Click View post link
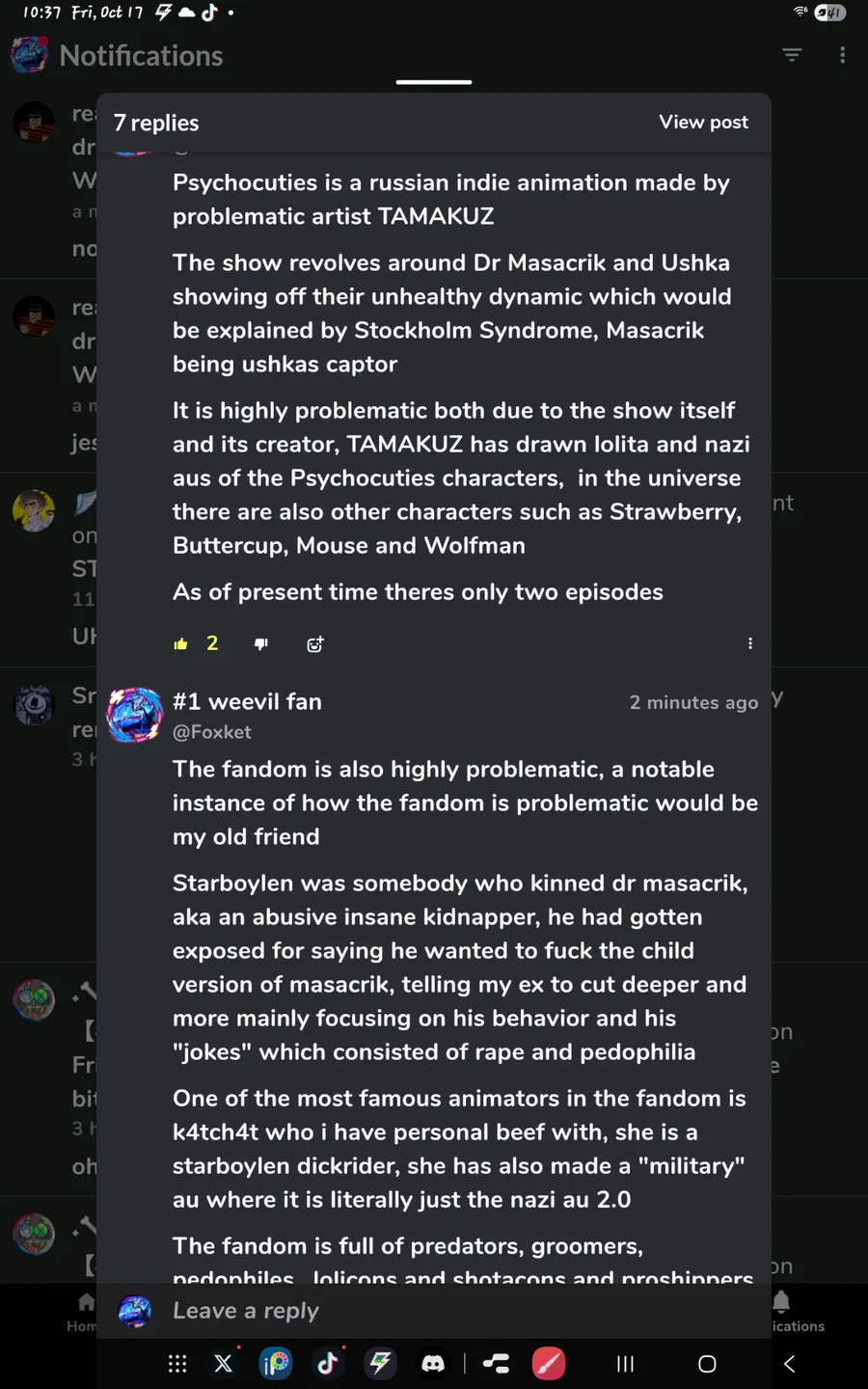This screenshot has height=1389, width=868. pyautogui.click(x=703, y=123)
